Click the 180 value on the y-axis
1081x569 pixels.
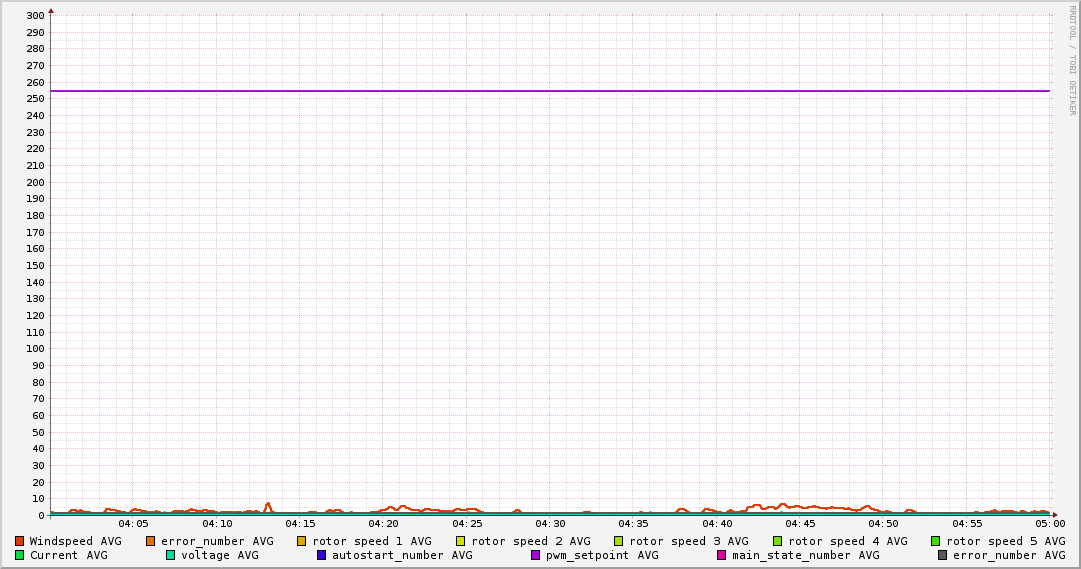(x=36, y=216)
